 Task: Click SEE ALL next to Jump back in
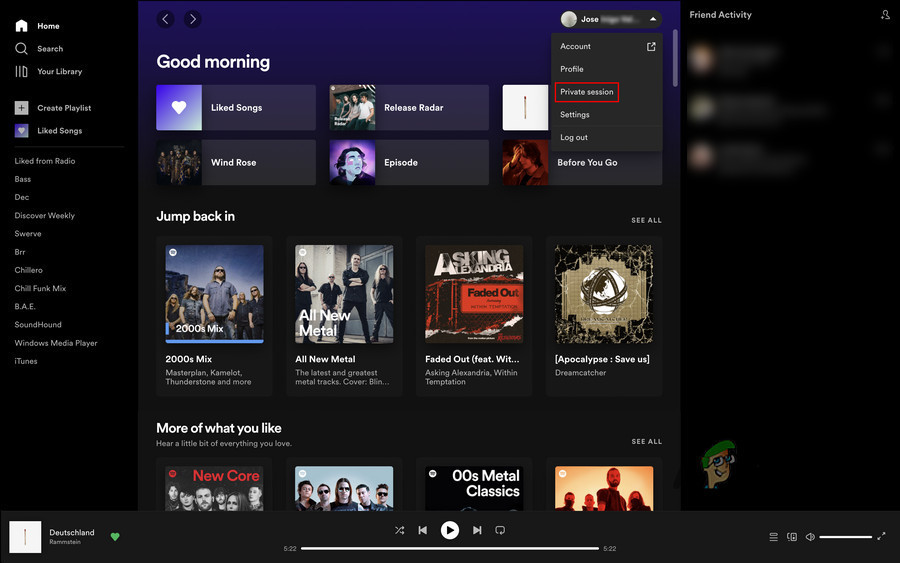click(x=646, y=220)
